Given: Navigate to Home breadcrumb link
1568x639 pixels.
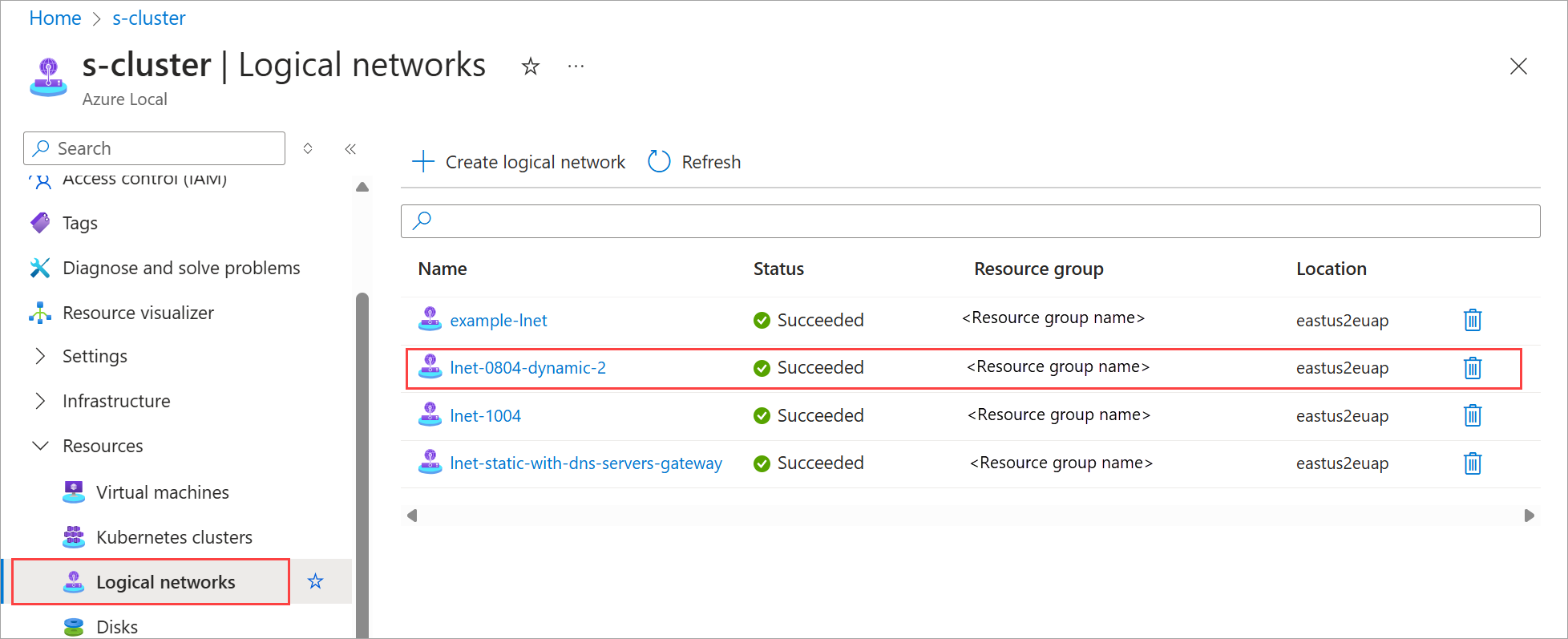Looking at the screenshot, I should pos(55,18).
